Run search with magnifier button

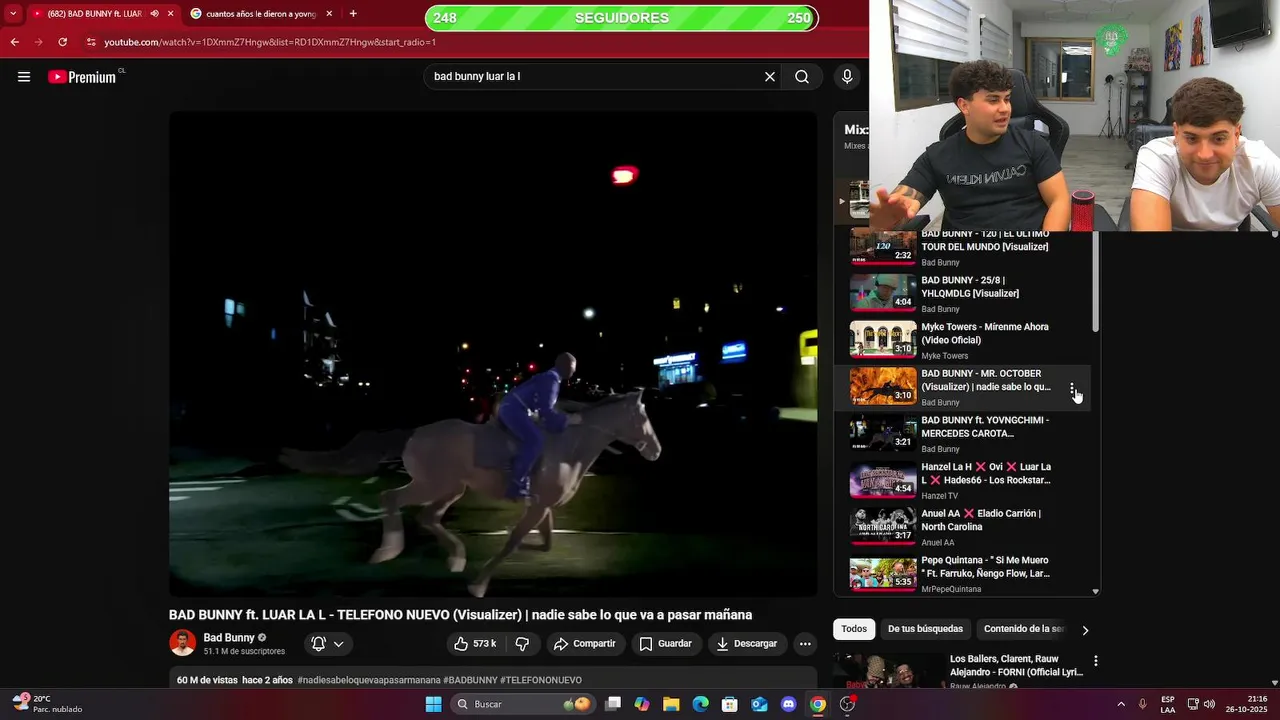[x=802, y=77]
